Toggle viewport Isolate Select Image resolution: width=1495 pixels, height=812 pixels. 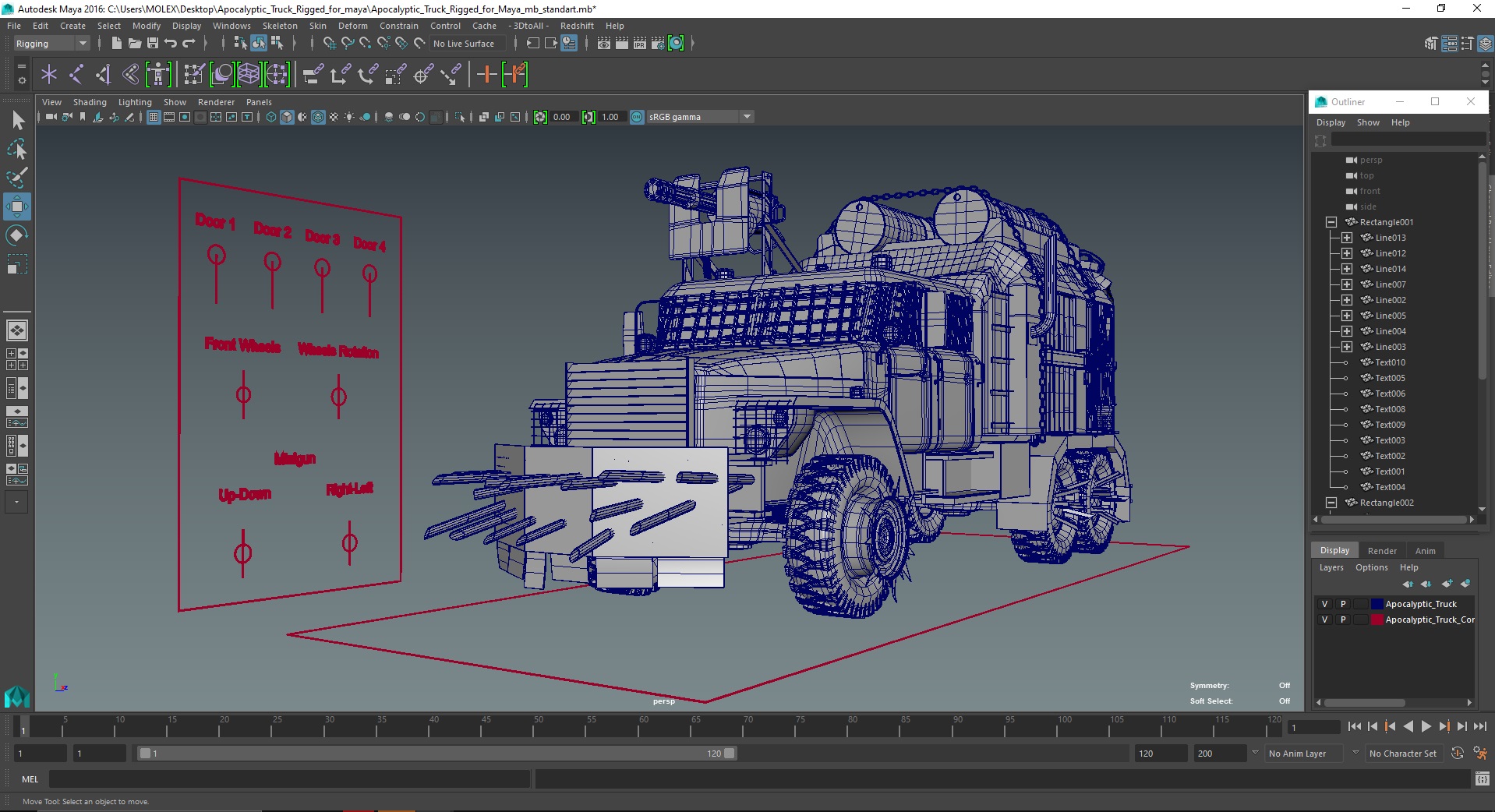pyautogui.click(x=460, y=117)
